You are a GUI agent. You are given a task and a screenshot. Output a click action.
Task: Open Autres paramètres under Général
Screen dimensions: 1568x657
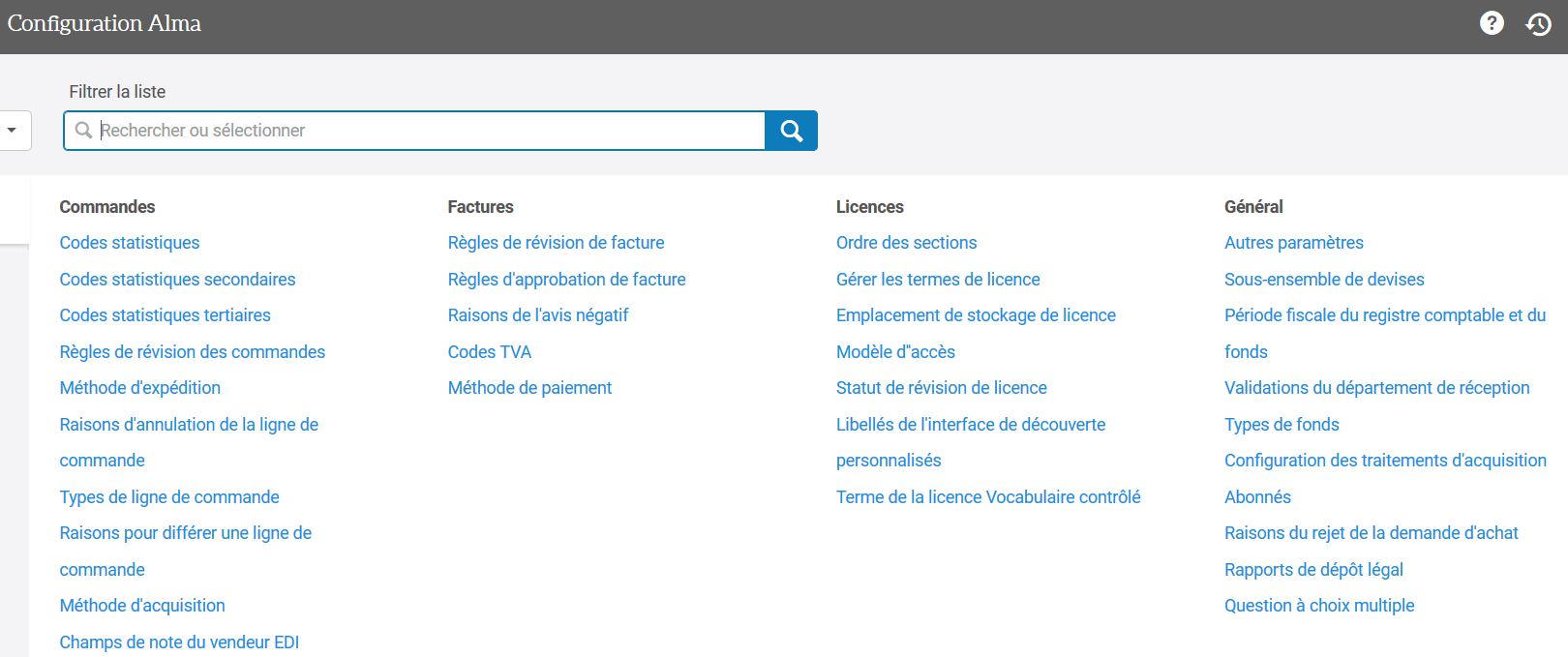[x=1293, y=243]
